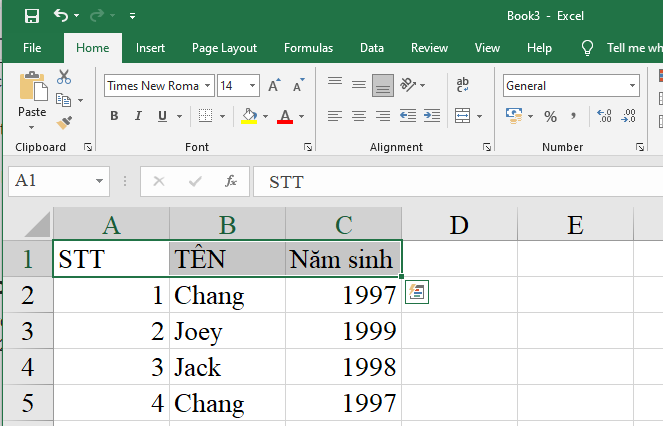Open the Review tab
Viewport: 663px width, 426px height.
429,48
